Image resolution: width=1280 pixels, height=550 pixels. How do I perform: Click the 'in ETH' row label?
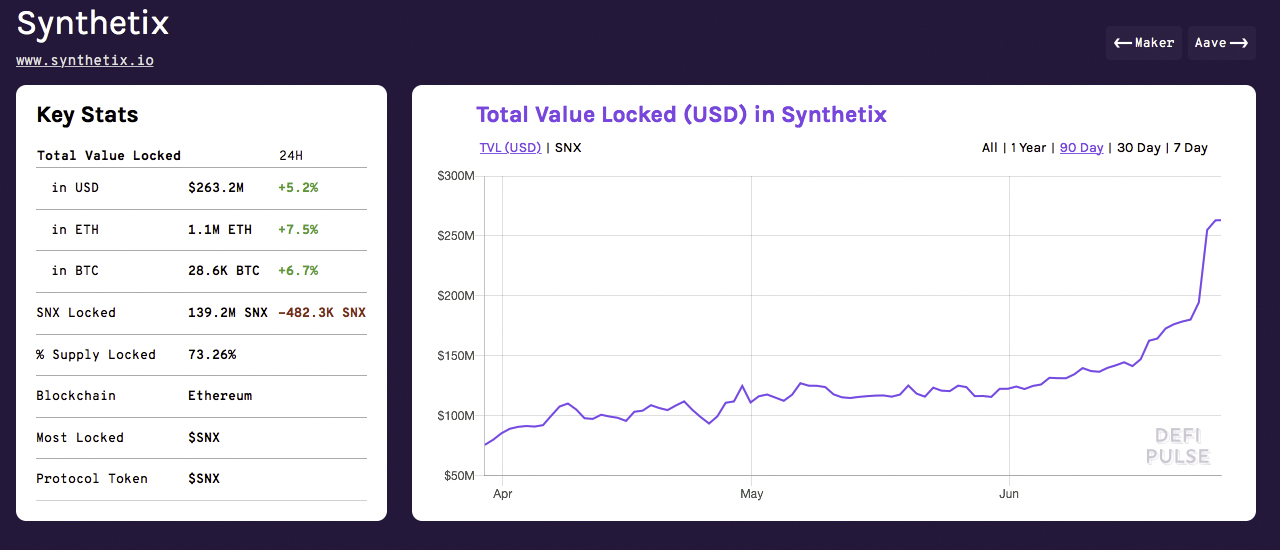click(76, 230)
